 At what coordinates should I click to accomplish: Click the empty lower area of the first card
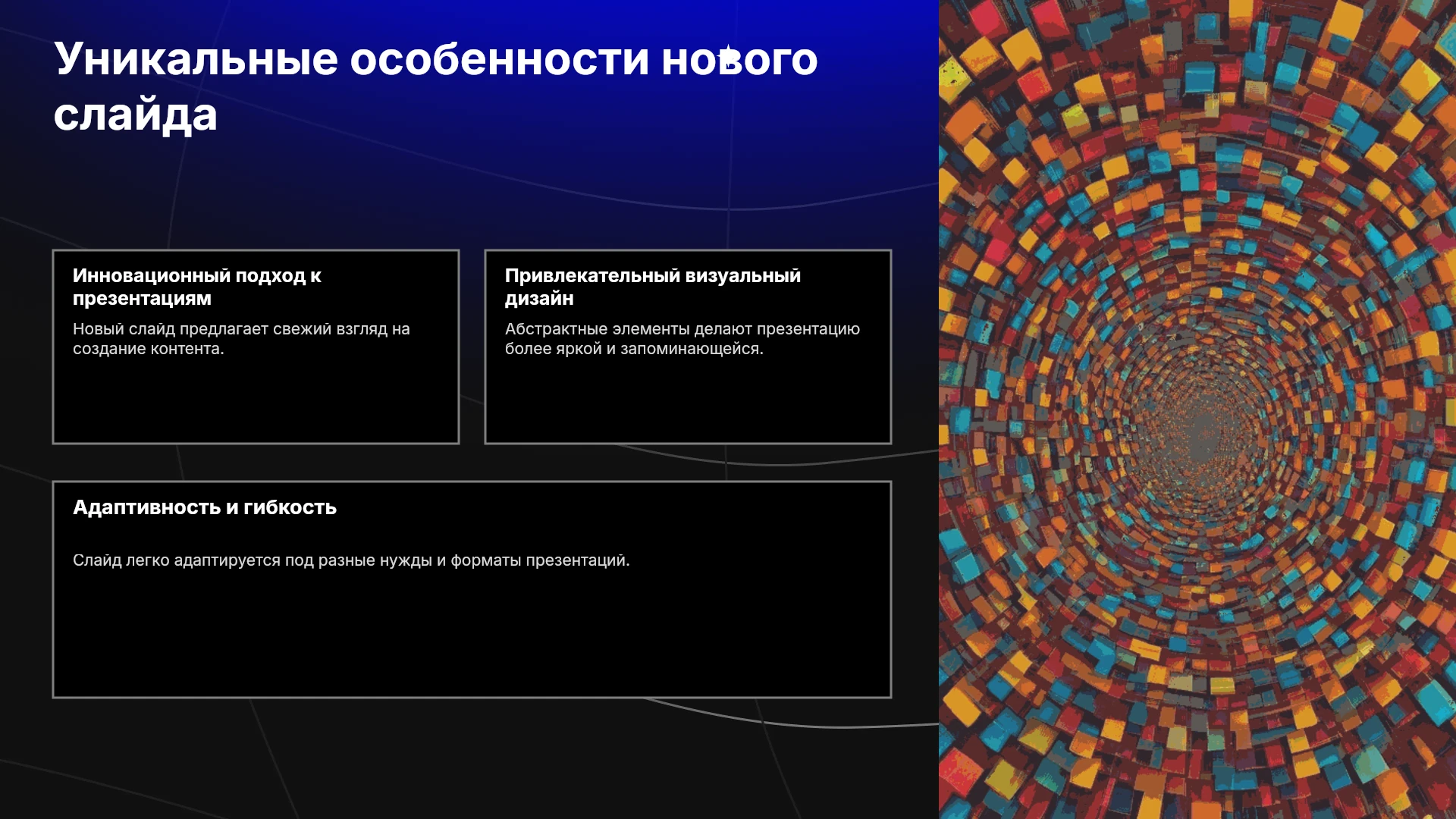256,402
